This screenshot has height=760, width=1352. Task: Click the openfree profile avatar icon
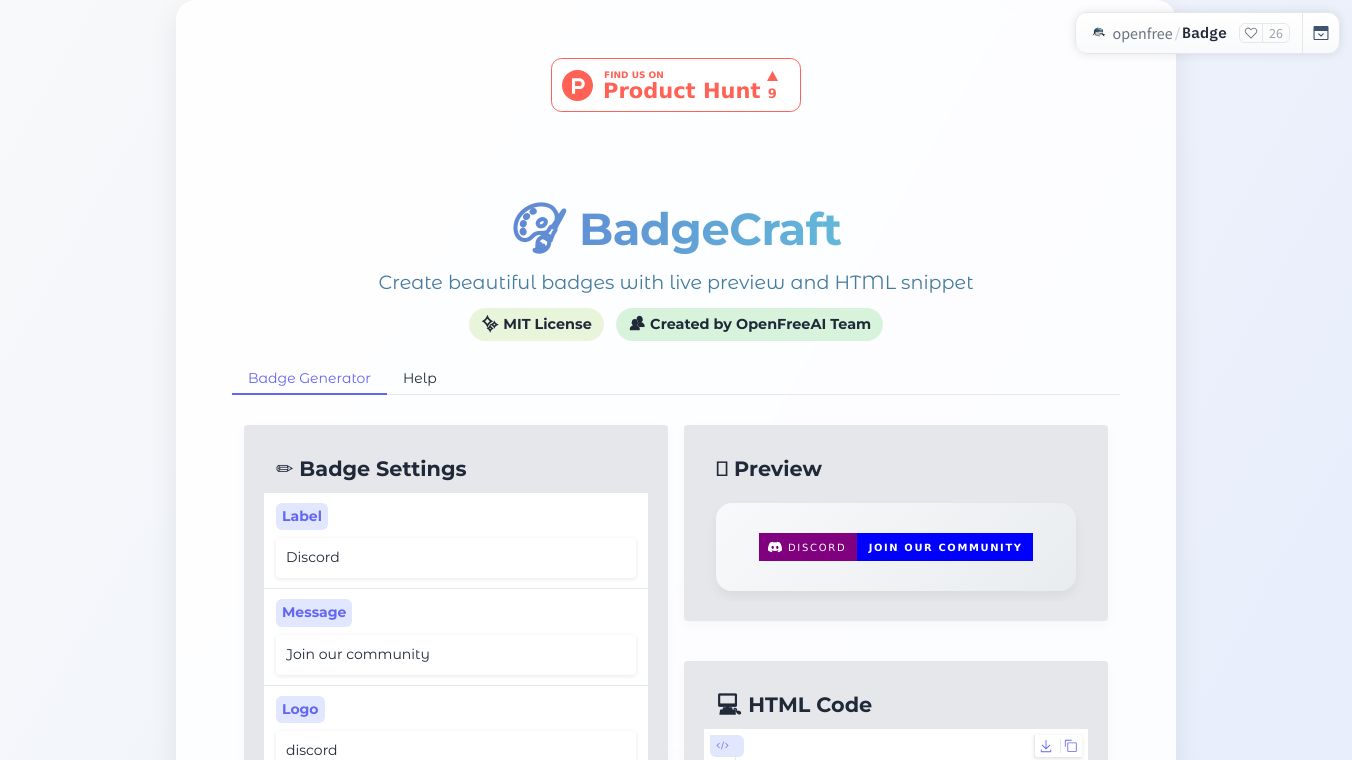point(1099,33)
